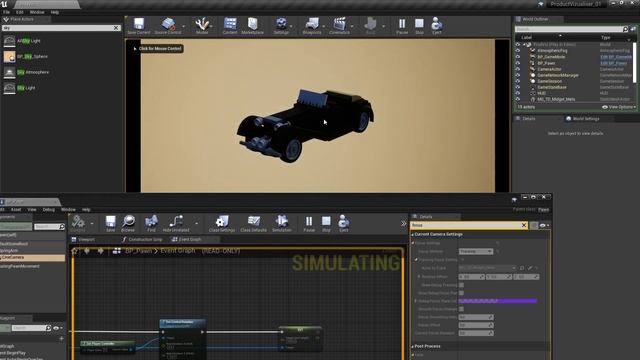Toggle visibility of GameNetworkManager

518,75
